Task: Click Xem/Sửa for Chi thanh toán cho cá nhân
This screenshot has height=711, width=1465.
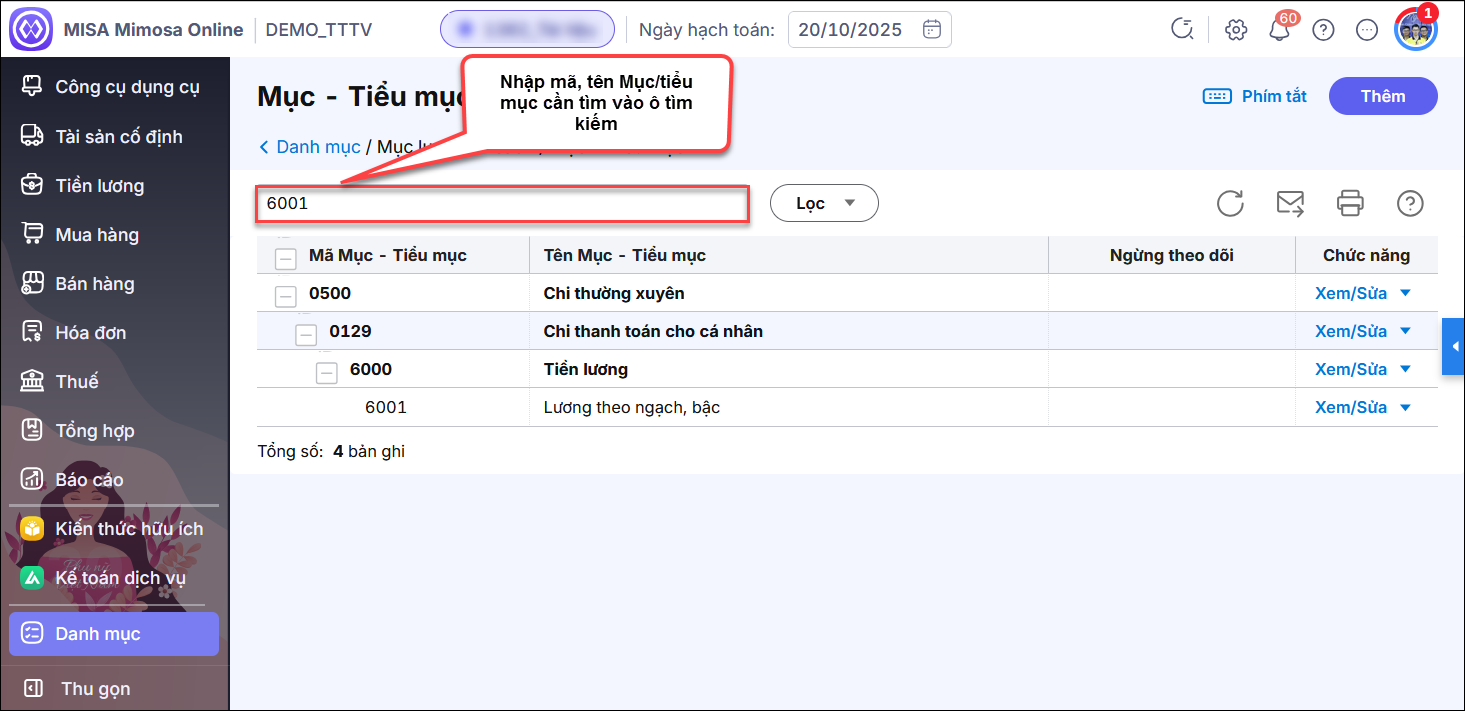Action: click(x=1351, y=331)
